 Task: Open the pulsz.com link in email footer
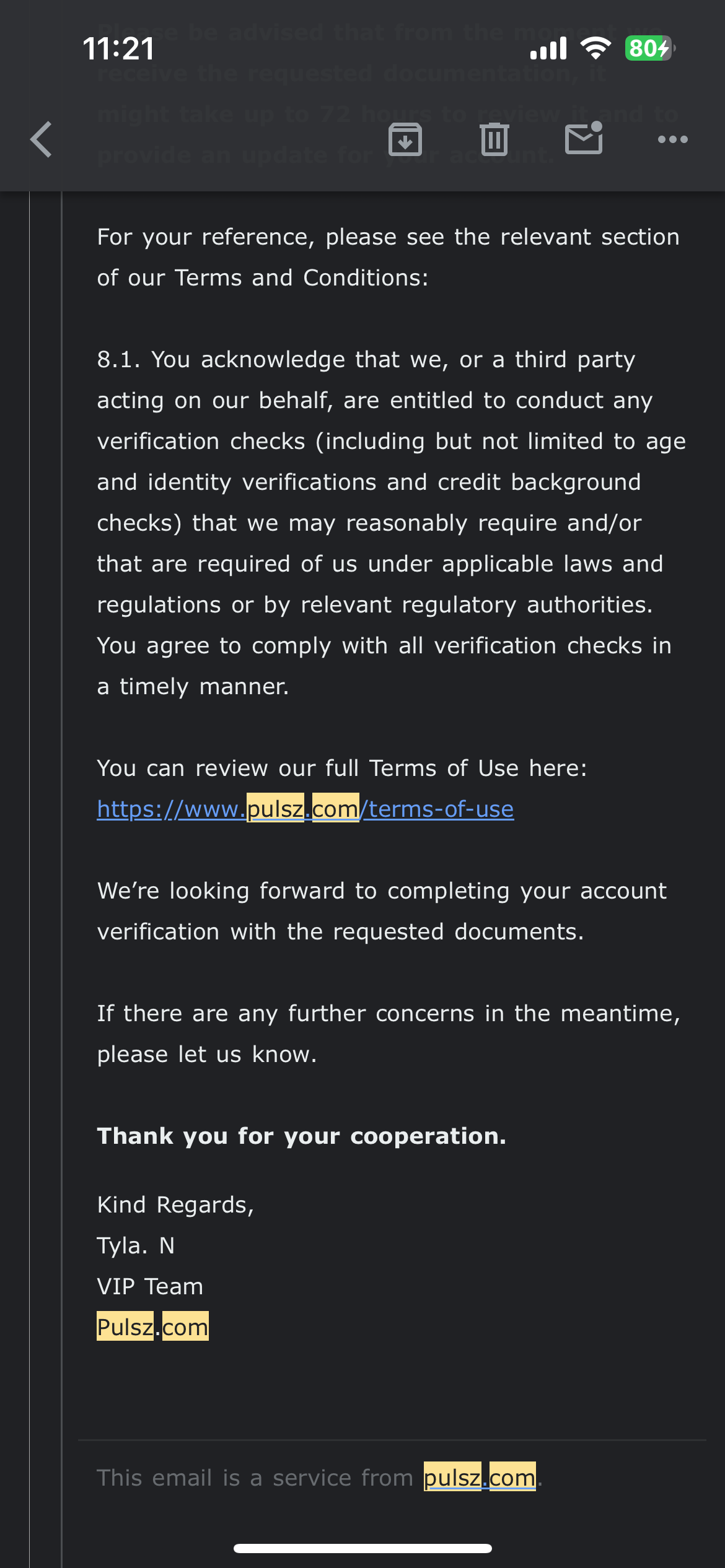point(480,1478)
